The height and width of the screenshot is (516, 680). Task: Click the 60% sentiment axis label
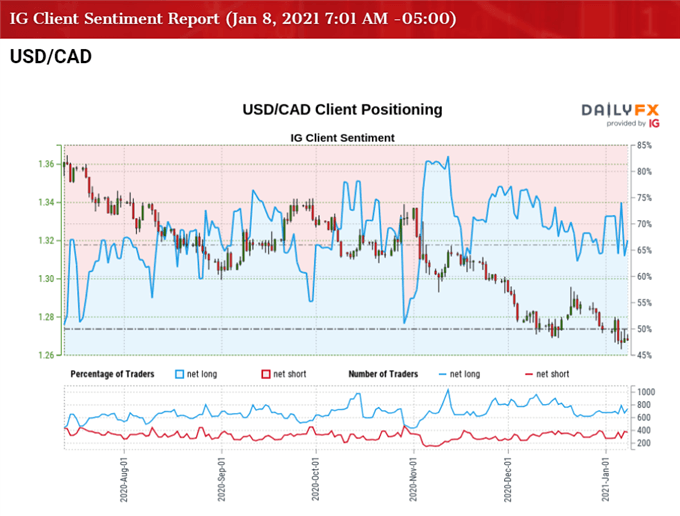tap(644, 277)
